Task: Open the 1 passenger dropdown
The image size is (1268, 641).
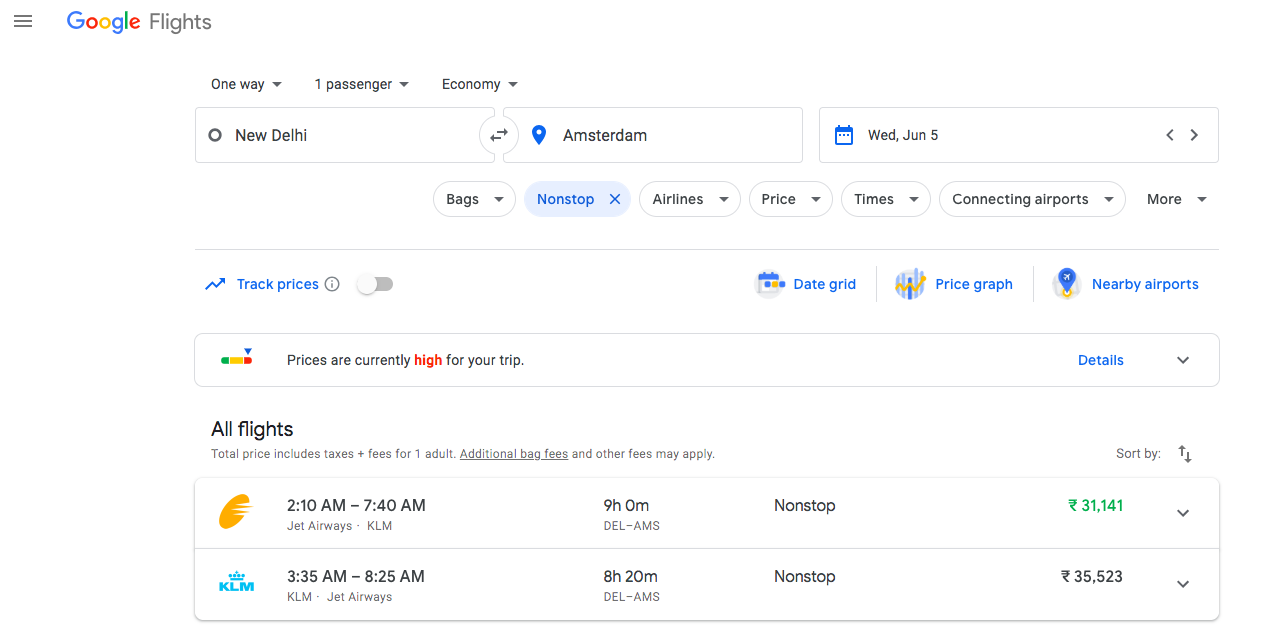Action: pyautogui.click(x=362, y=84)
